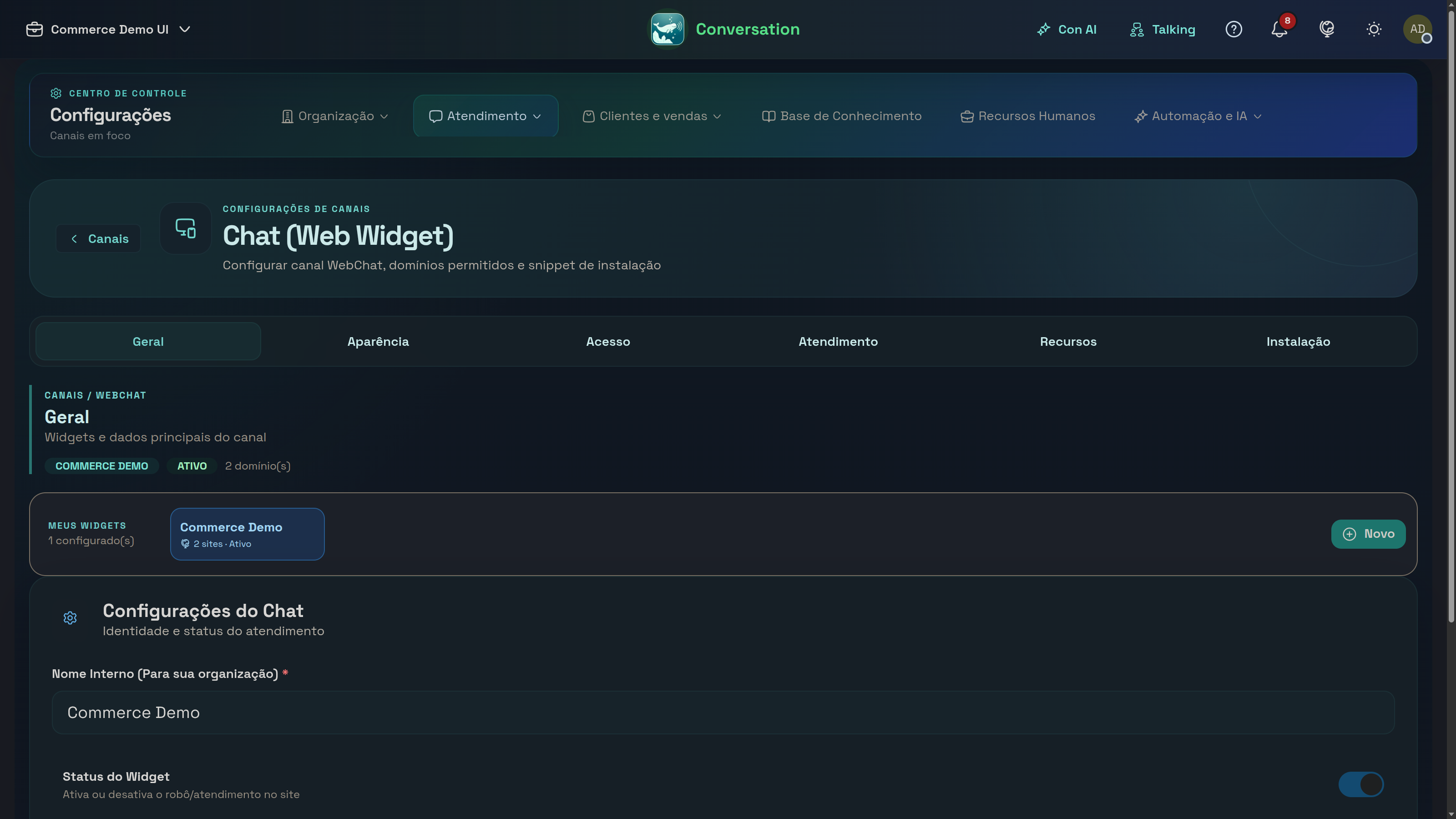Open notifications bell with 8 badge
Screen dimensions: 1456x819
1279,30
